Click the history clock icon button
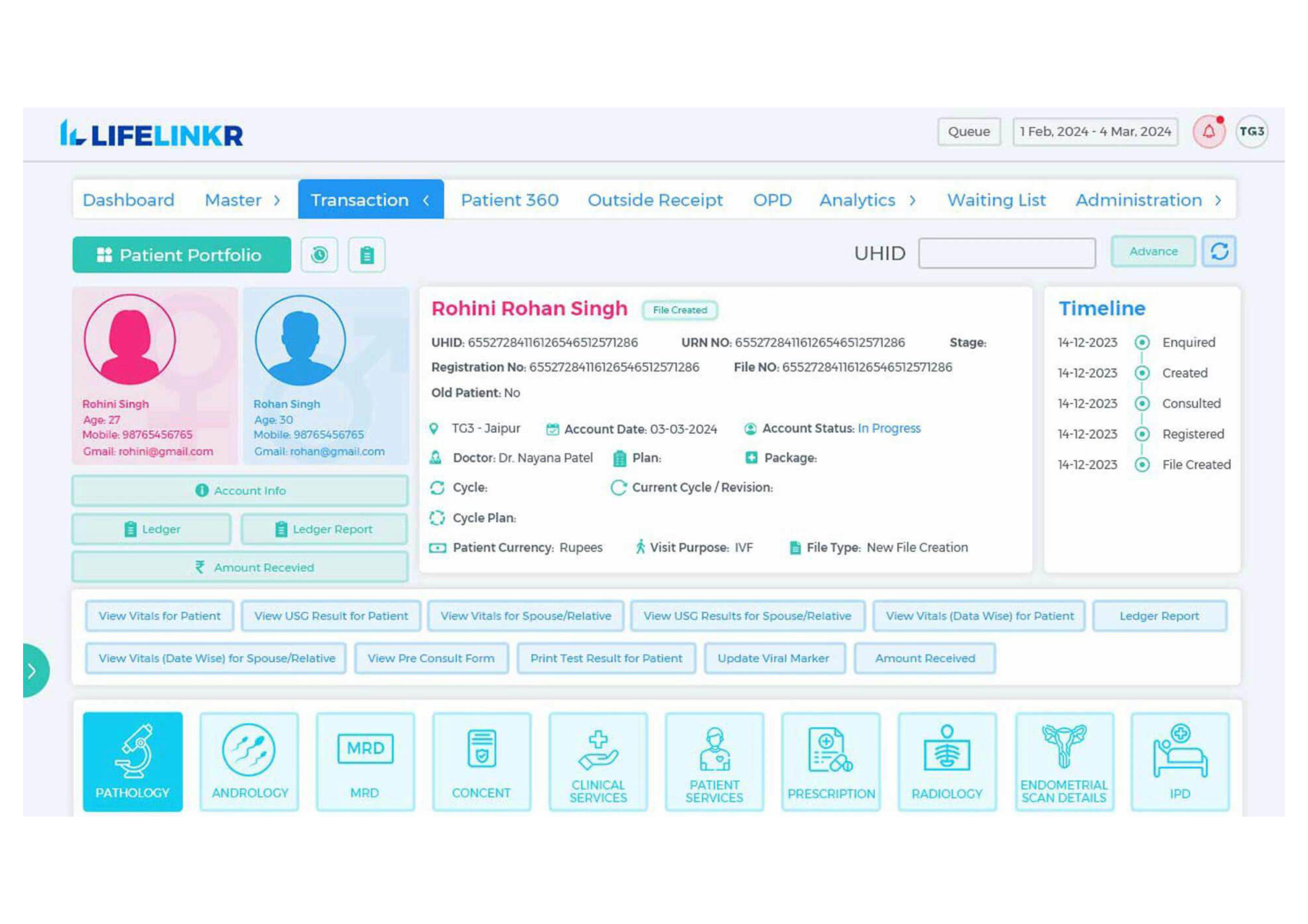The image size is (1308, 924). pos(319,254)
